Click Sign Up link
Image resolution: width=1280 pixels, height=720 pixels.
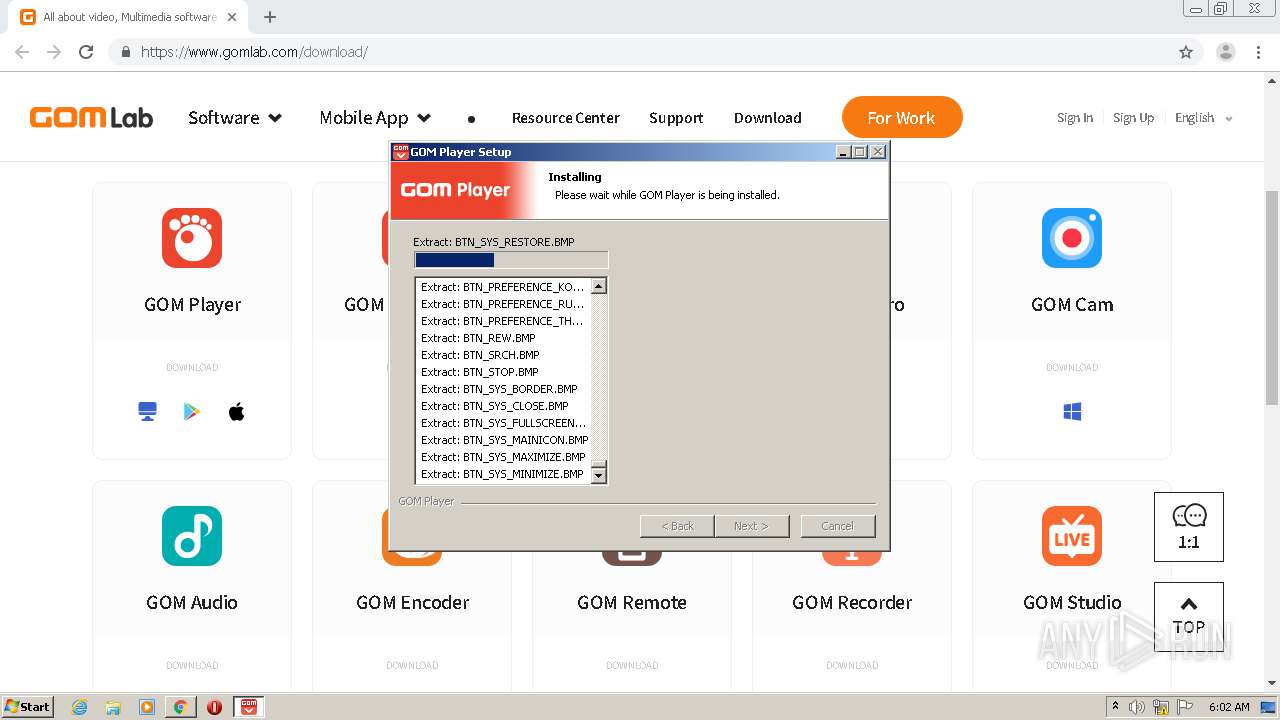1133,118
